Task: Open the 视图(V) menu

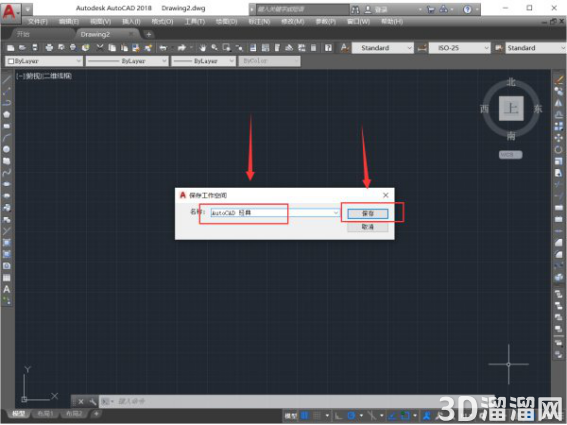Action: 100,22
